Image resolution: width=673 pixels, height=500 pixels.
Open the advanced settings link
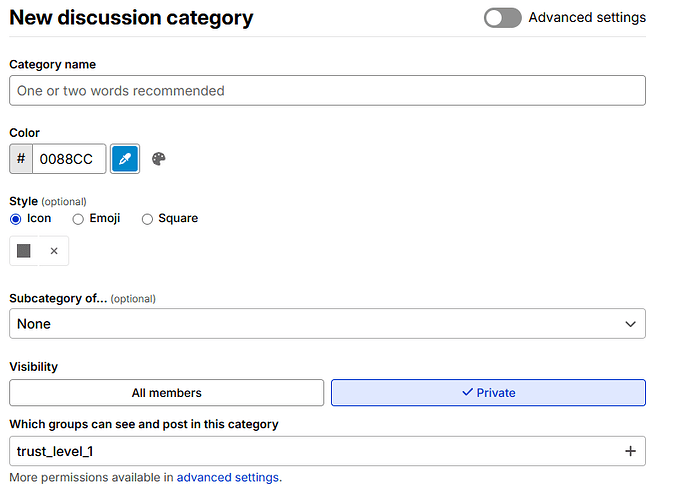227,478
